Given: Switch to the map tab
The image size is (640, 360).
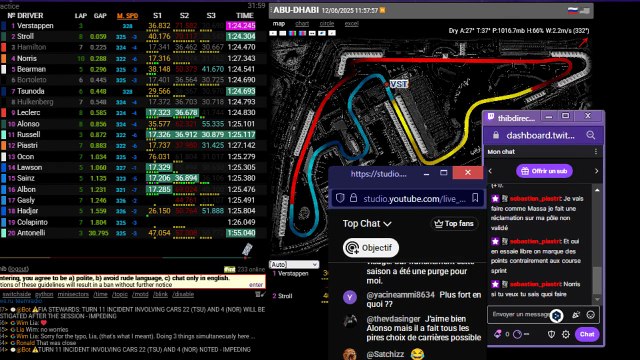Looking at the screenshot, I should coord(279,24).
